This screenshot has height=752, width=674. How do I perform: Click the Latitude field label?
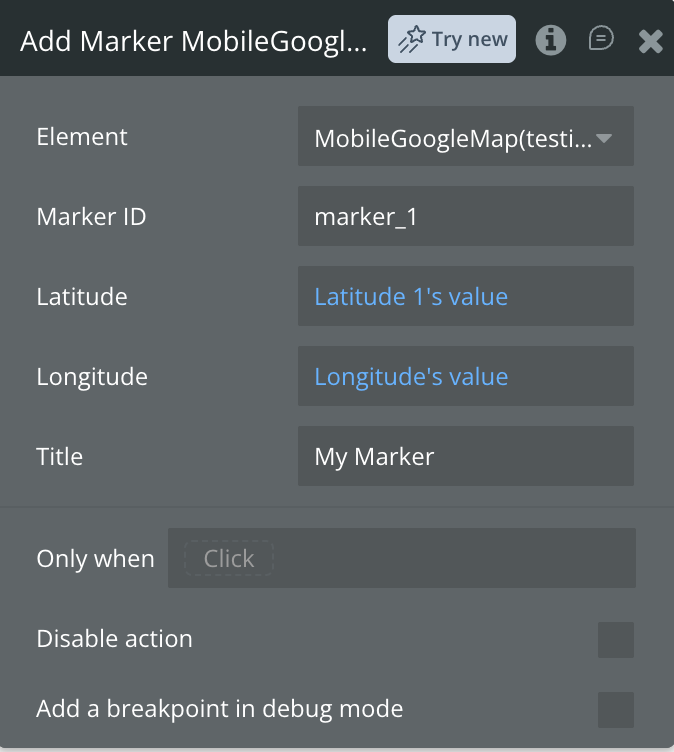click(x=82, y=297)
